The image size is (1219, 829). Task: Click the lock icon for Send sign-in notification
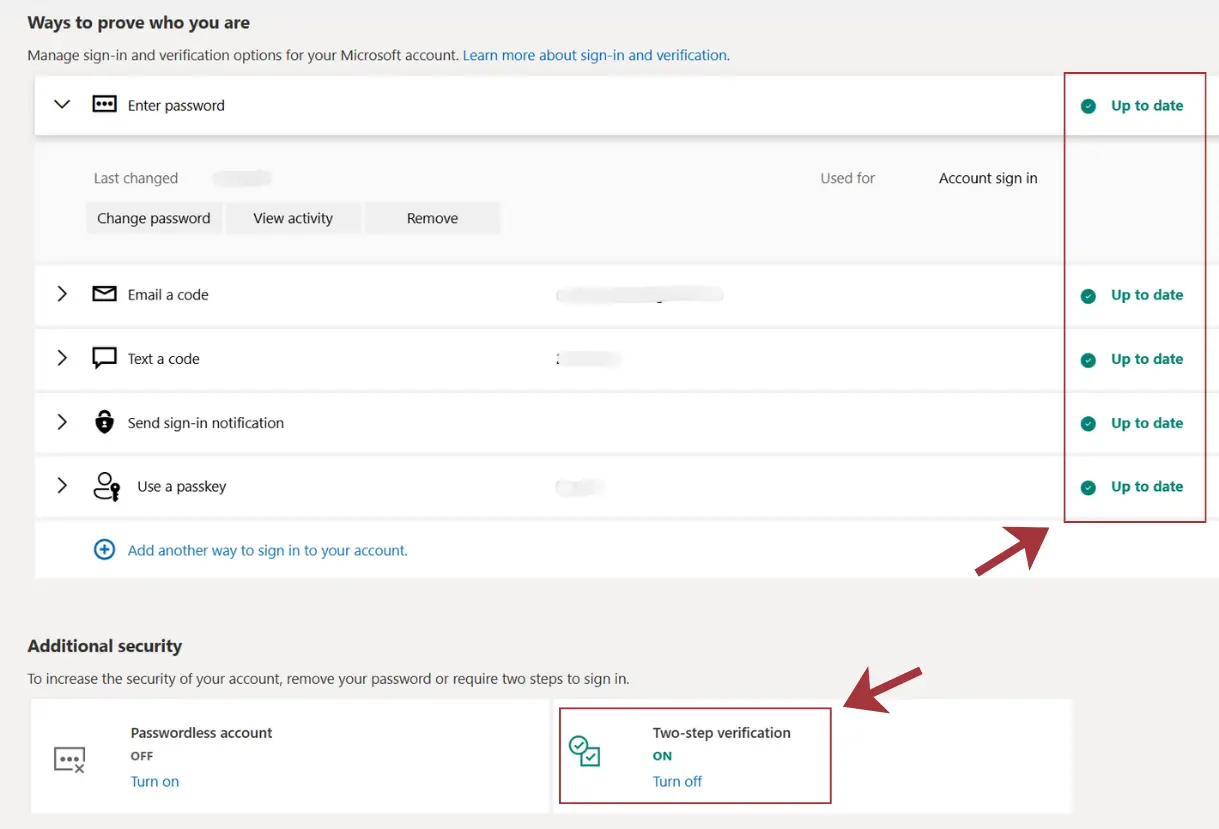coord(104,423)
